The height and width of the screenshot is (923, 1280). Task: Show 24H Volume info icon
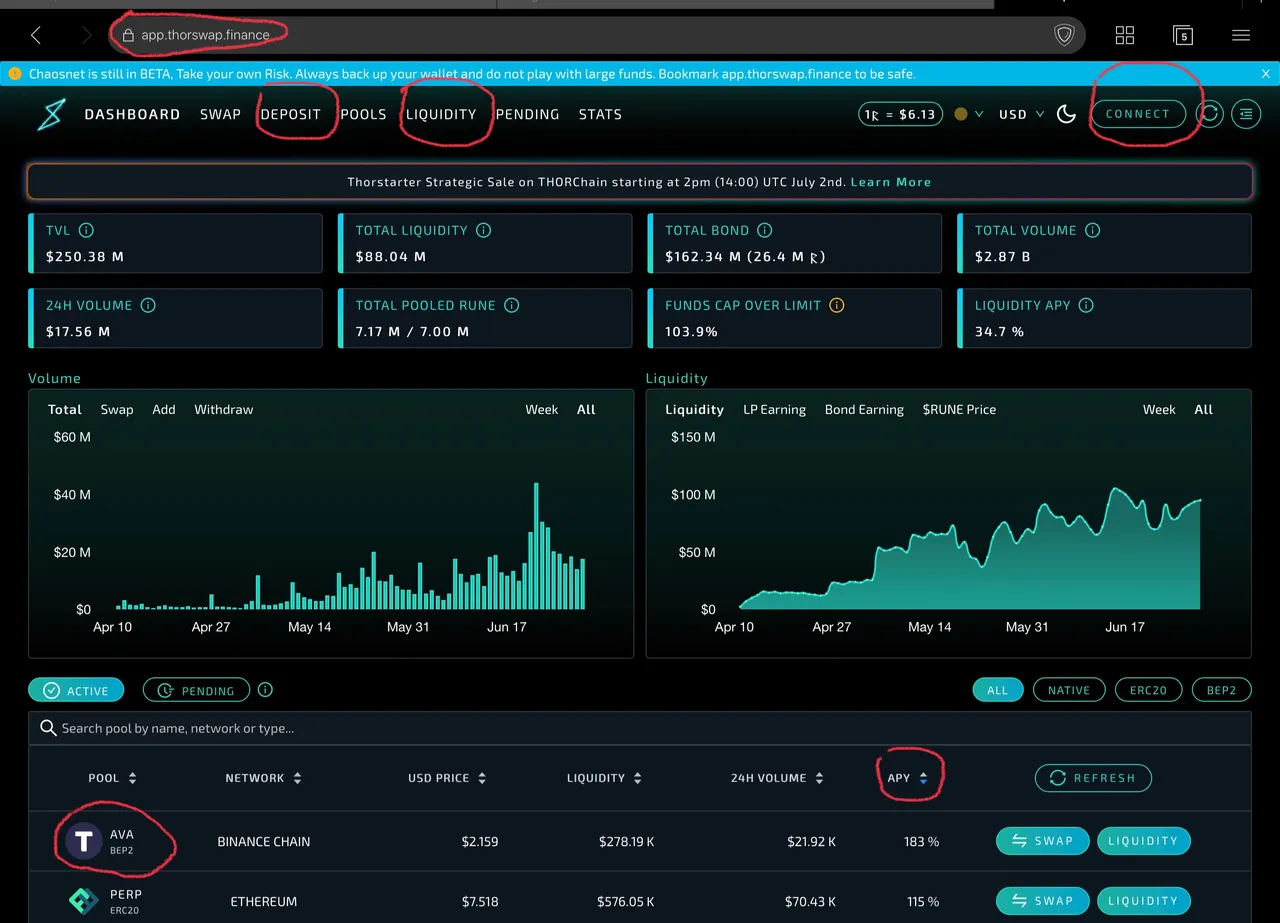[x=148, y=305]
